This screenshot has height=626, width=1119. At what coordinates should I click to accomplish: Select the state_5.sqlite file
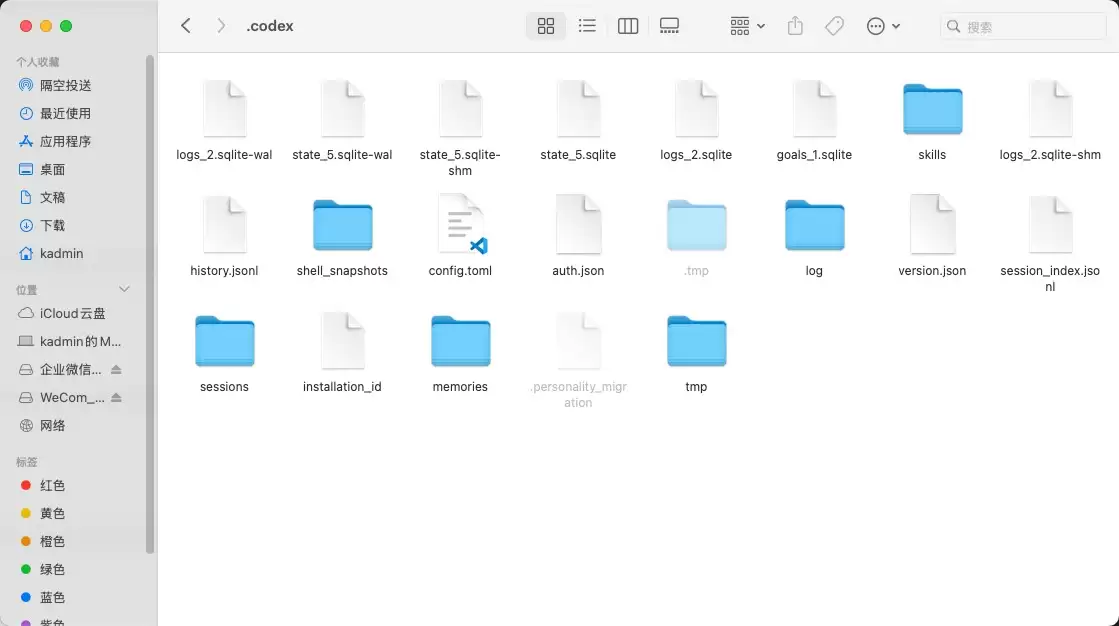(578, 120)
